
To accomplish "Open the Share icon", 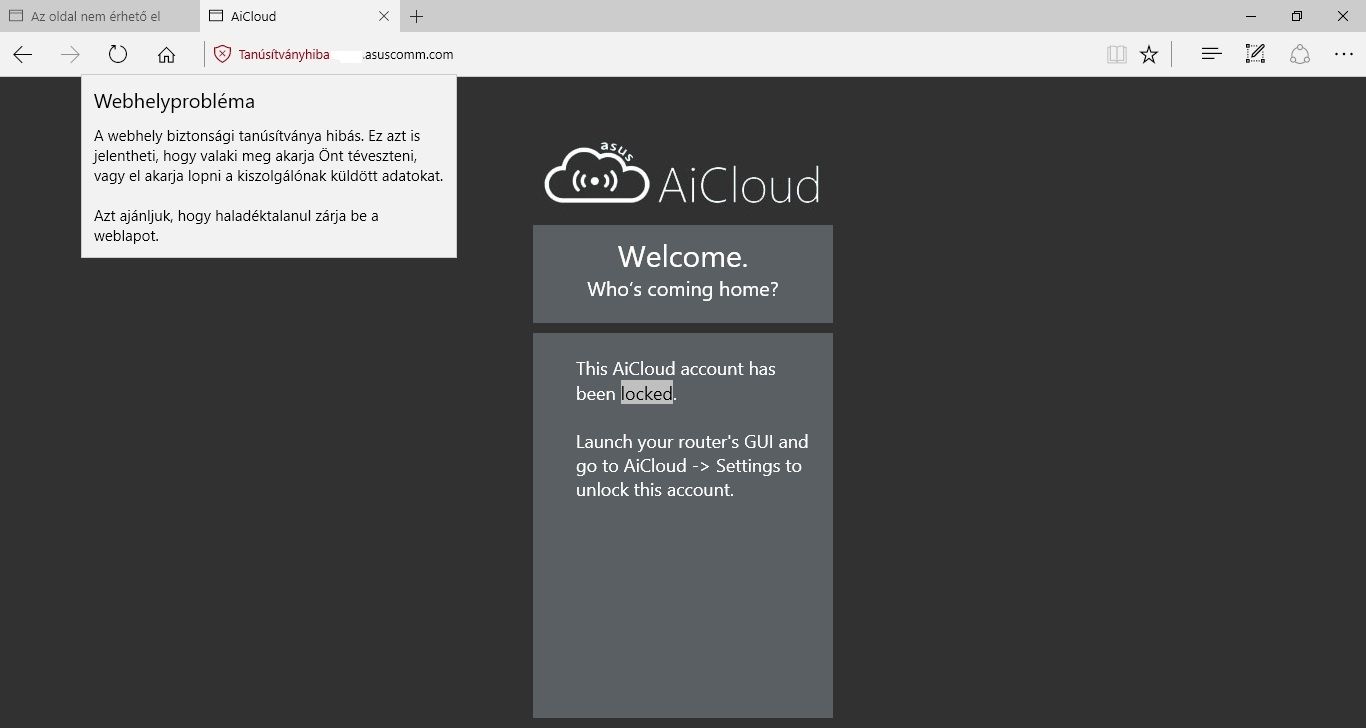I will tap(1299, 55).
